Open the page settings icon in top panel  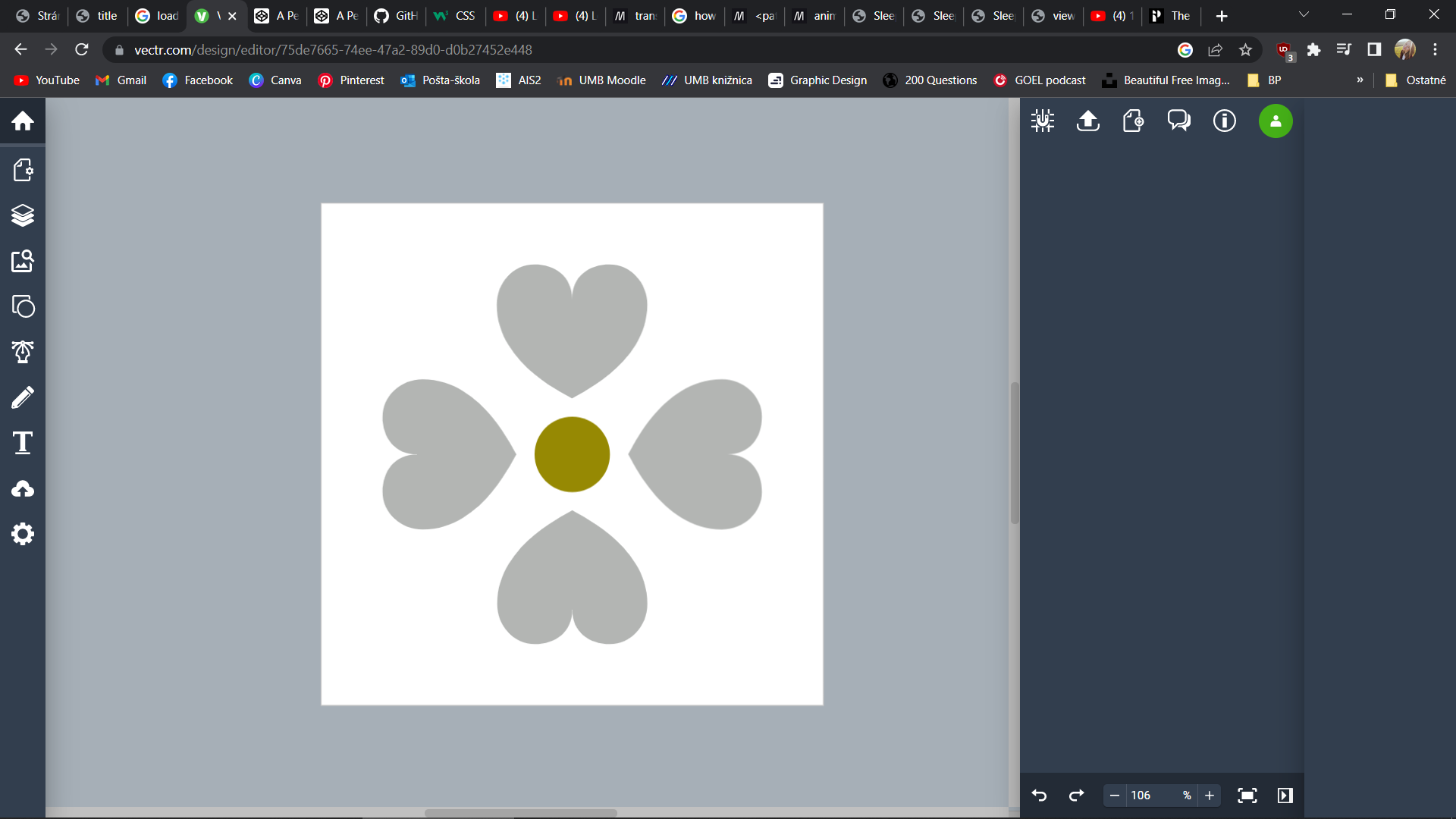(x=1134, y=121)
